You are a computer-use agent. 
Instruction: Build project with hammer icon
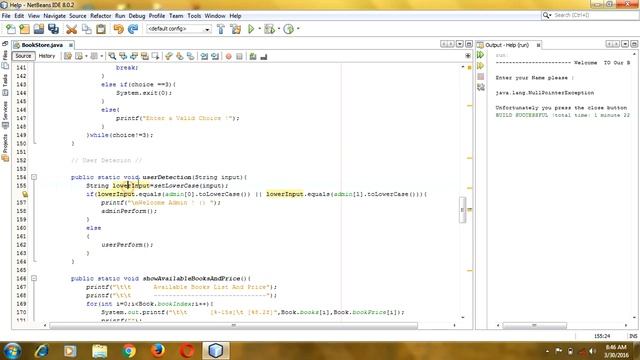pyautogui.click(x=221, y=29)
